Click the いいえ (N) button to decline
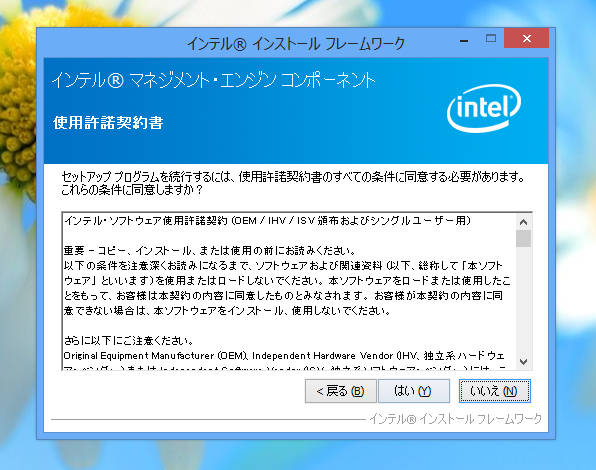 click(495, 391)
